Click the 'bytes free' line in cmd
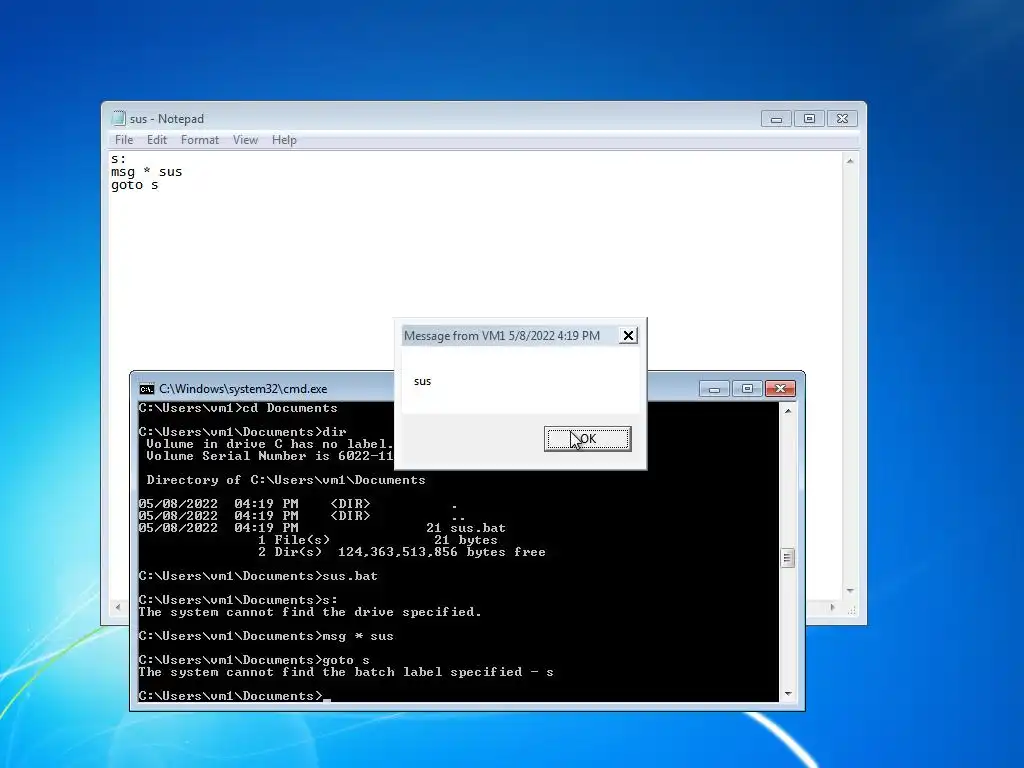The image size is (1024, 768). point(402,552)
